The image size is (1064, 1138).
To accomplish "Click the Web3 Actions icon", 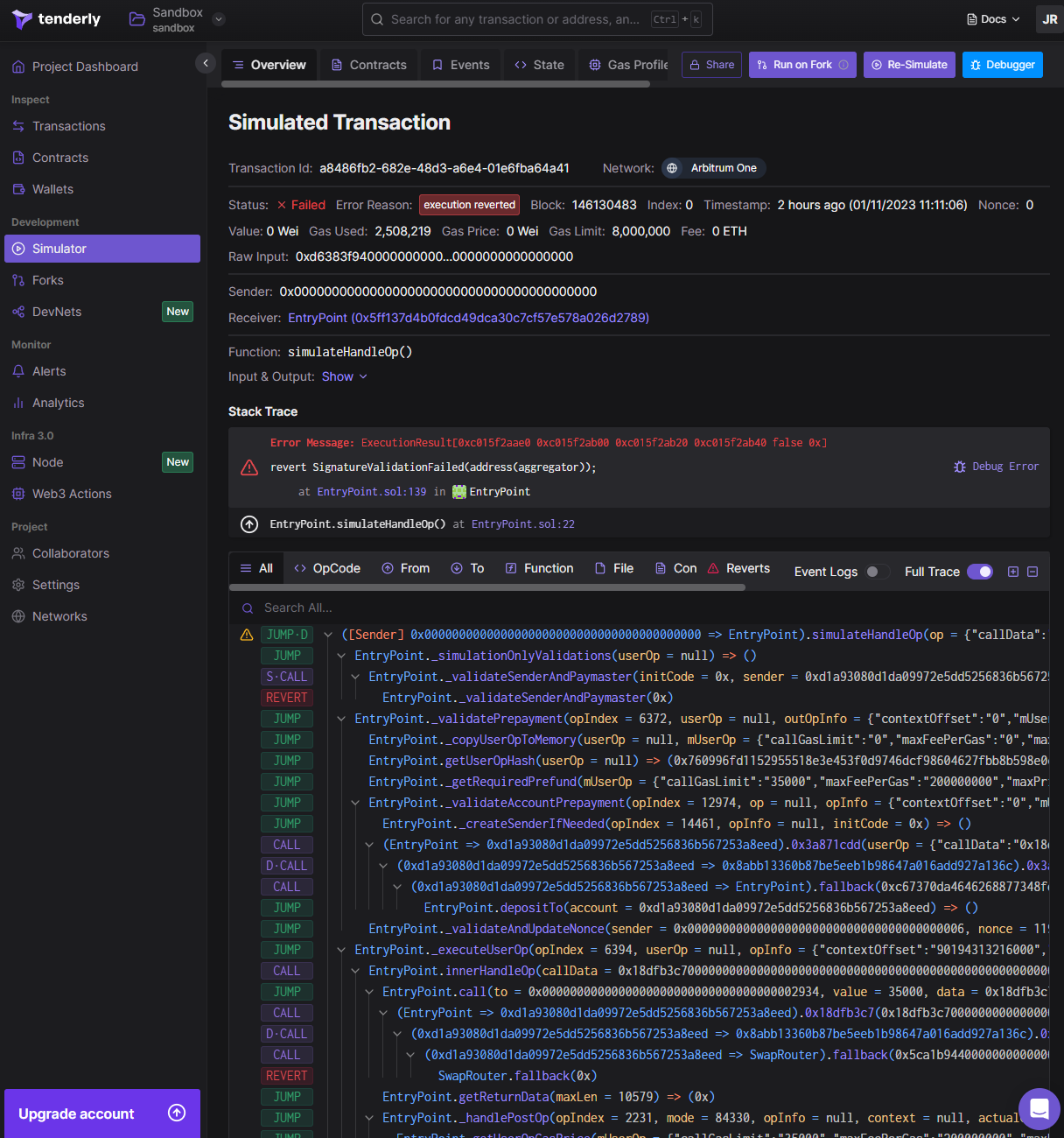I will point(18,494).
